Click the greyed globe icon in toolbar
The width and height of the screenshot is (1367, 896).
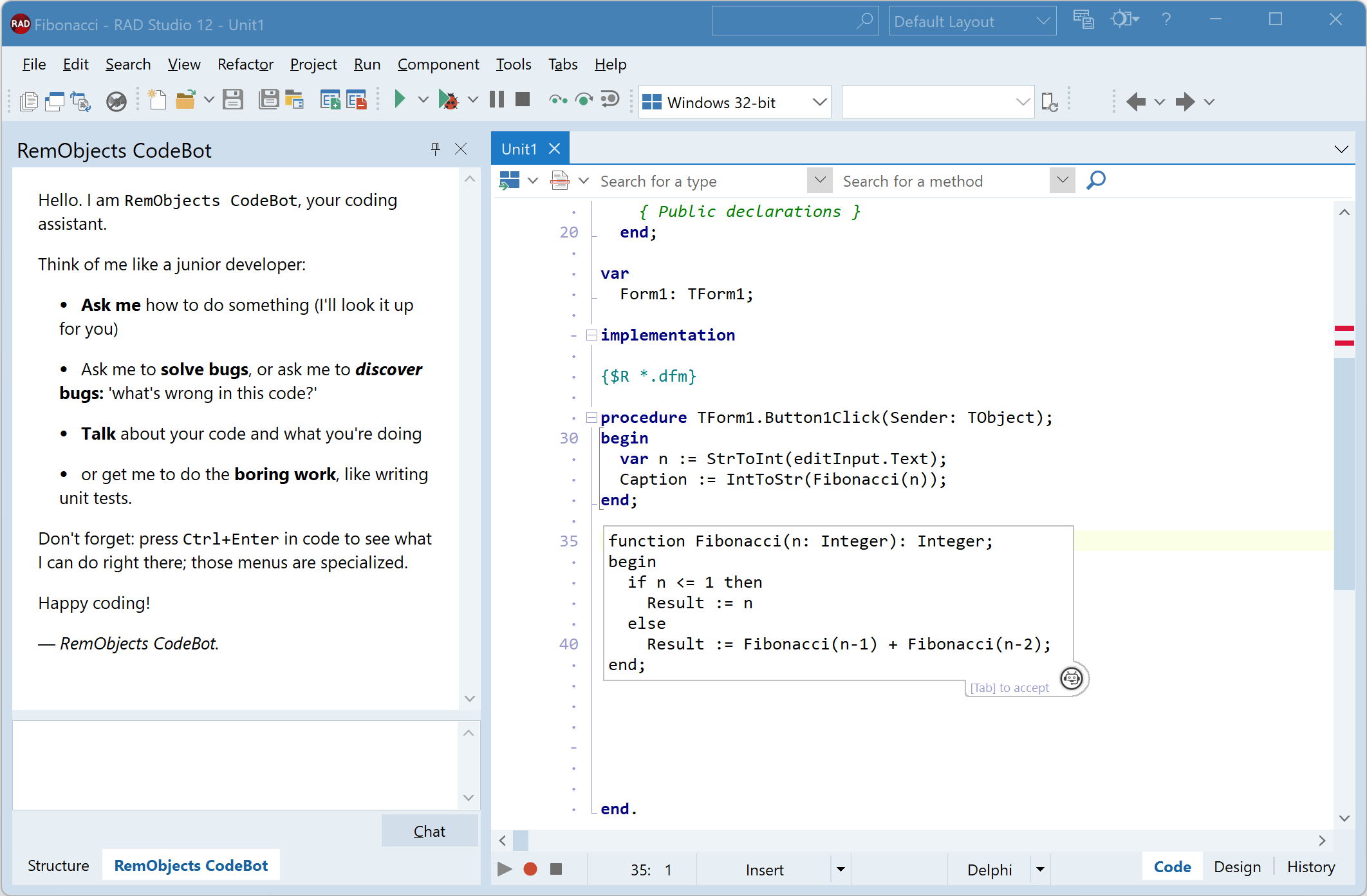coord(116,101)
